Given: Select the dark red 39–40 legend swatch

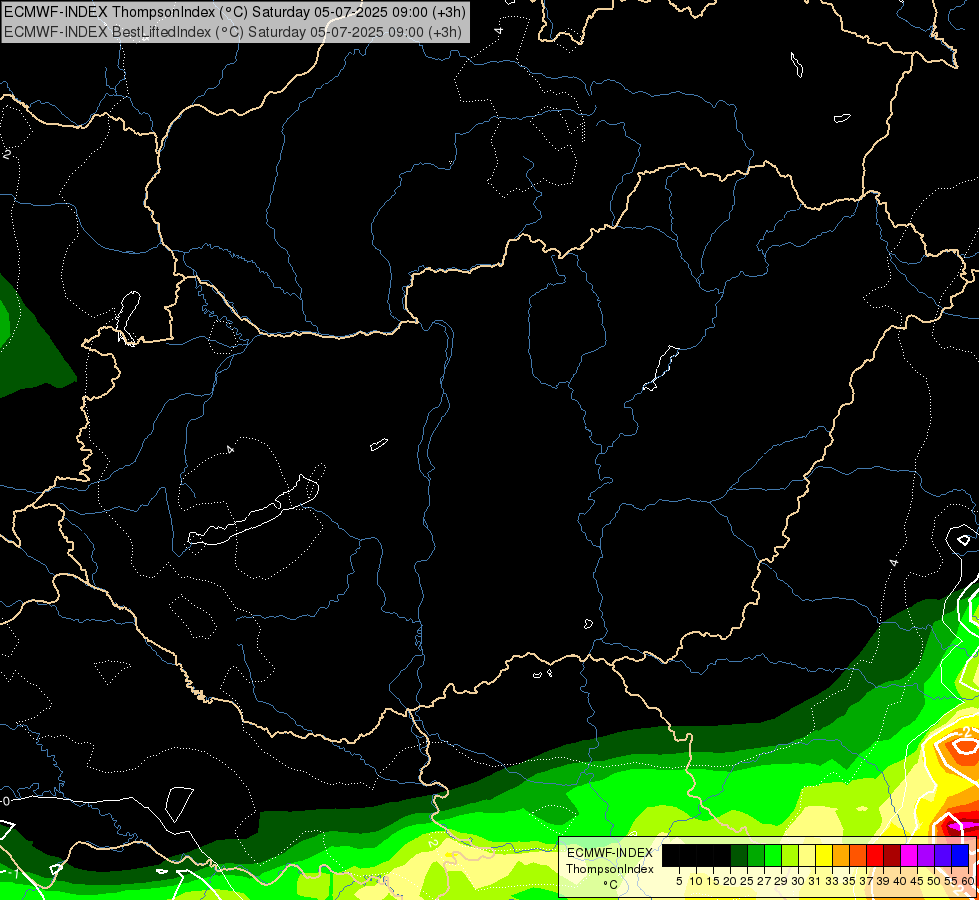Looking at the screenshot, I should (892, 855).
